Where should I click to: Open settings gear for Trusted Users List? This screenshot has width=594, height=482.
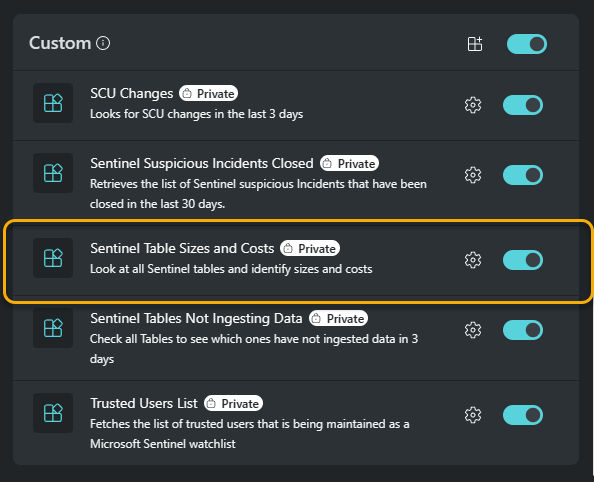click(x=473, y=415)
